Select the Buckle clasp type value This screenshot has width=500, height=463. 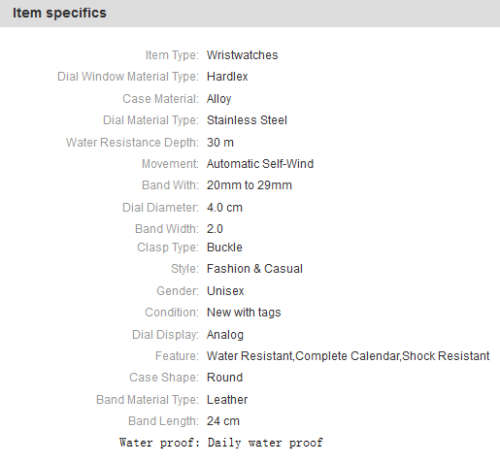(x=224, y=247)
